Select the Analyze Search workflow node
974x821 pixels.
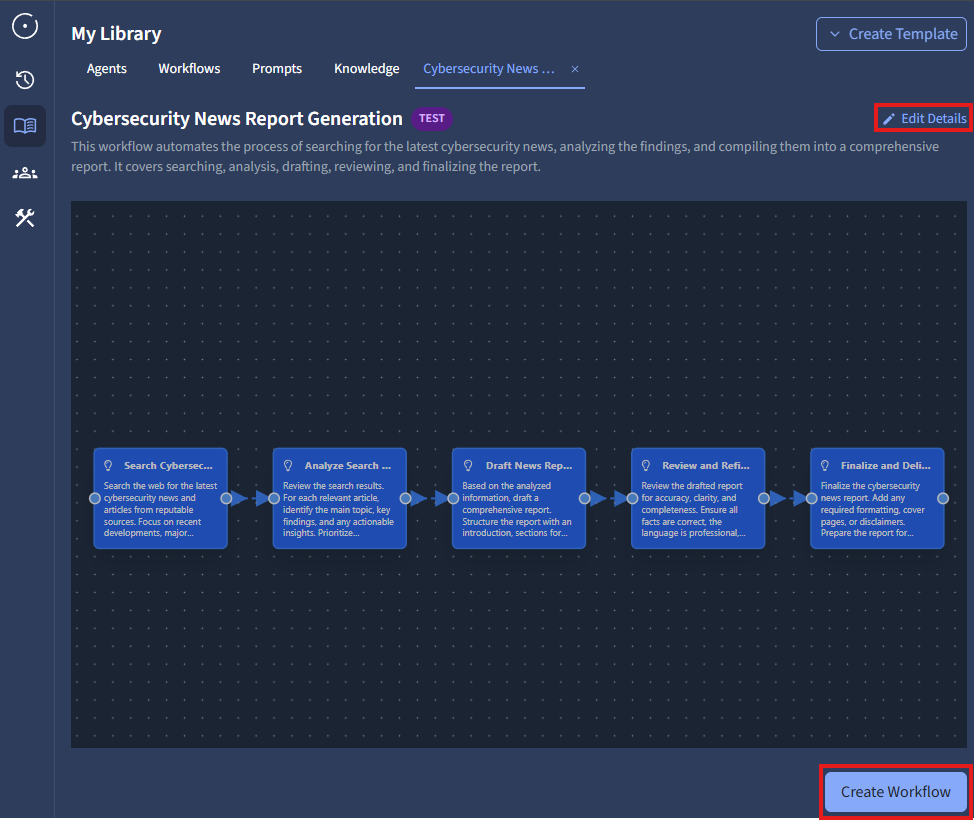click(x=339, y=498)
